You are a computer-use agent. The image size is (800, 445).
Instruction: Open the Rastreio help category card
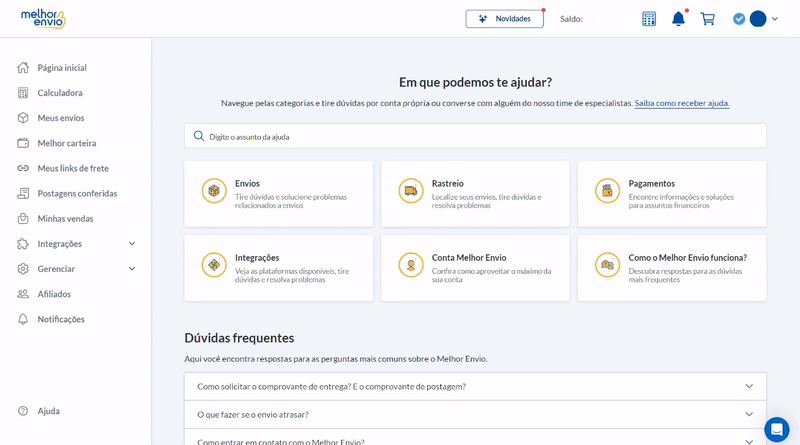click(475, 194)
